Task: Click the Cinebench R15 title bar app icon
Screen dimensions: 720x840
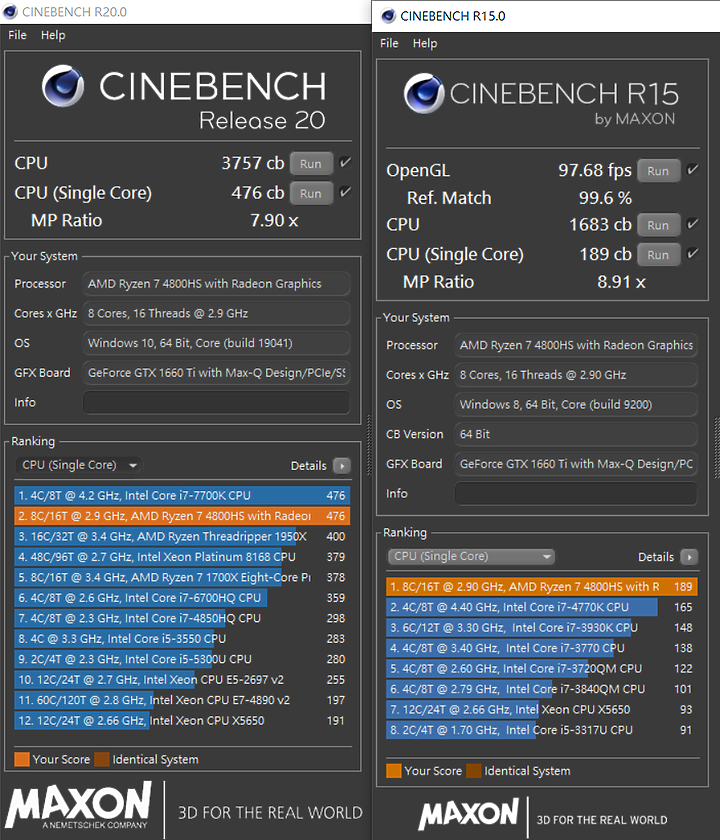Action: coord(388,16)
